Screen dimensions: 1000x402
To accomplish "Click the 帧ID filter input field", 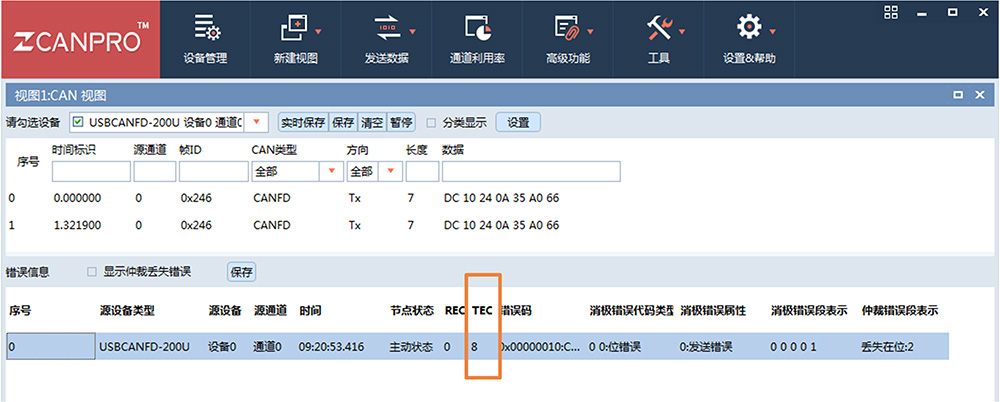I will 213,172.
